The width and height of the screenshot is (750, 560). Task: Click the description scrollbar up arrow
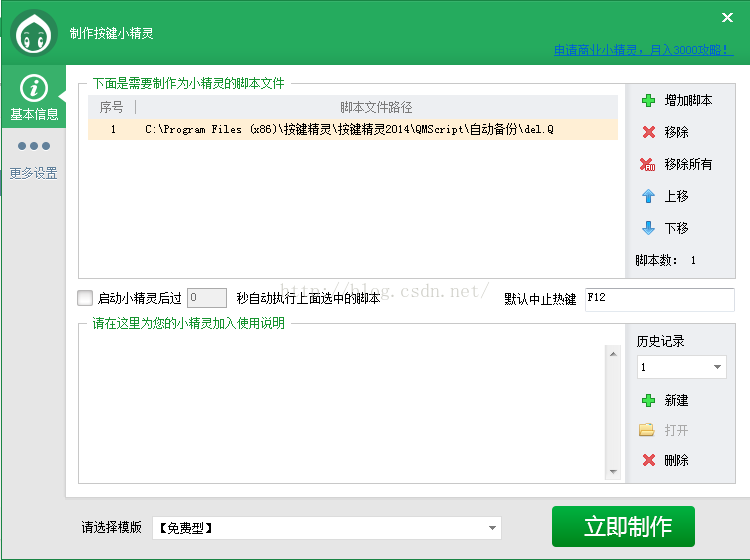point(613,354)
